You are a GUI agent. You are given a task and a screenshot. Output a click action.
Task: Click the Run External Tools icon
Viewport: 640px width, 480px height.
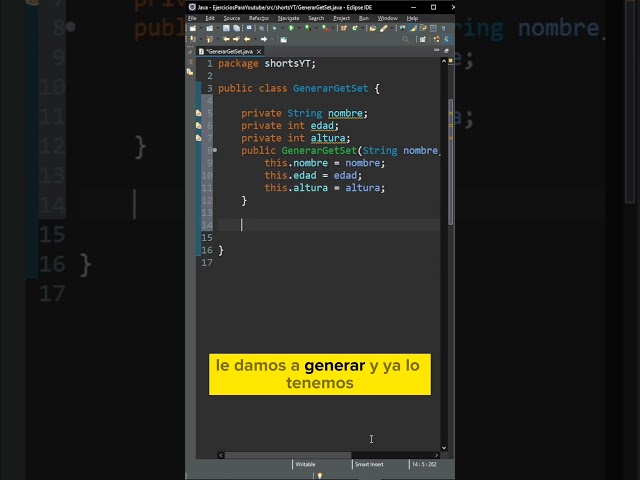(x=325, y=28)
